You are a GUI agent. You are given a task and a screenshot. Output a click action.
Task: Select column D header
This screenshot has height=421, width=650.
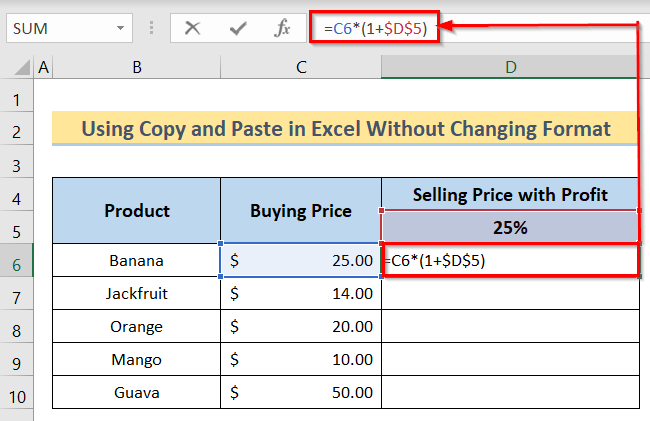pos(510,68)
